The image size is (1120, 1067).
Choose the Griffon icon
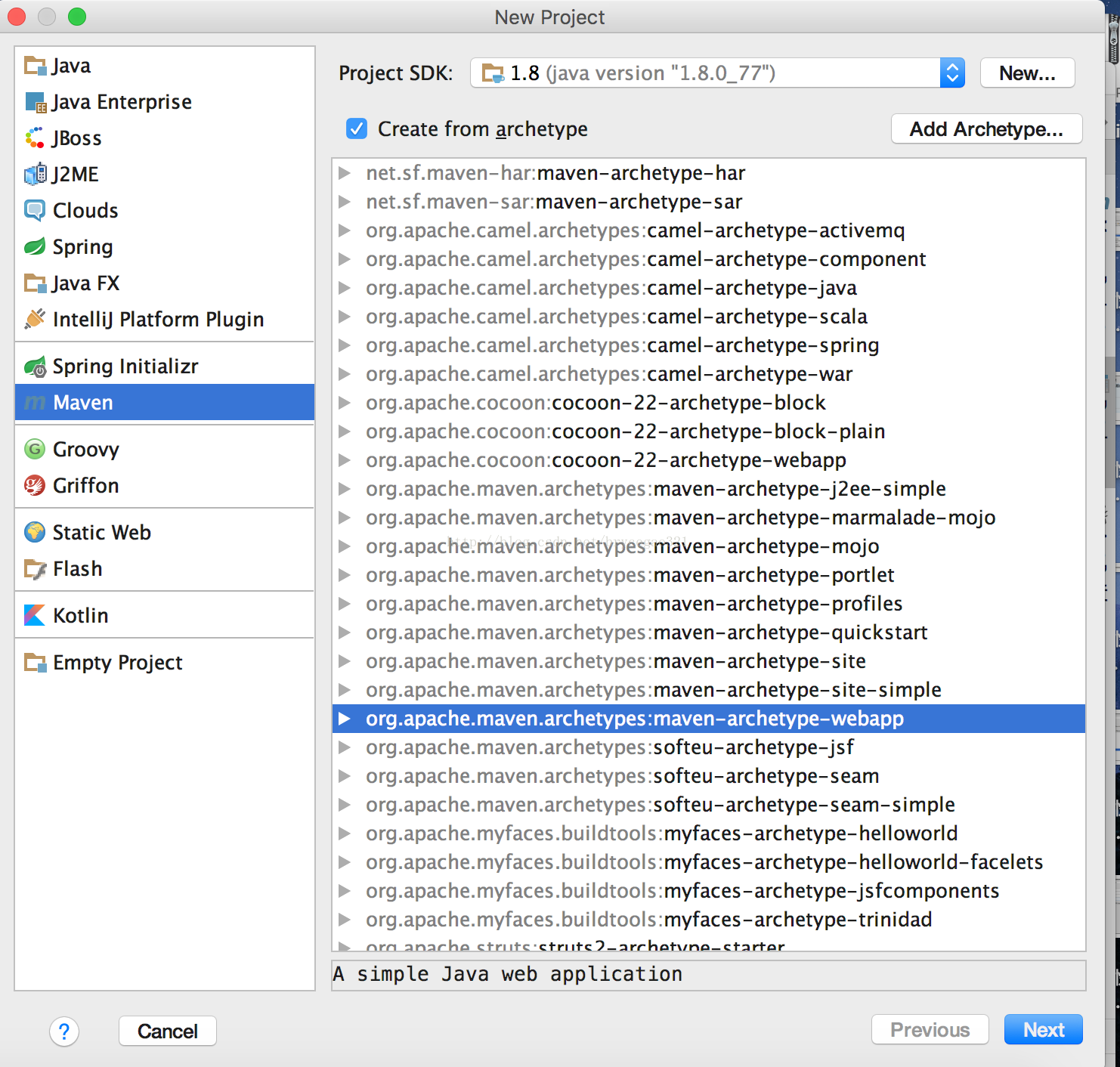[35, 486]
